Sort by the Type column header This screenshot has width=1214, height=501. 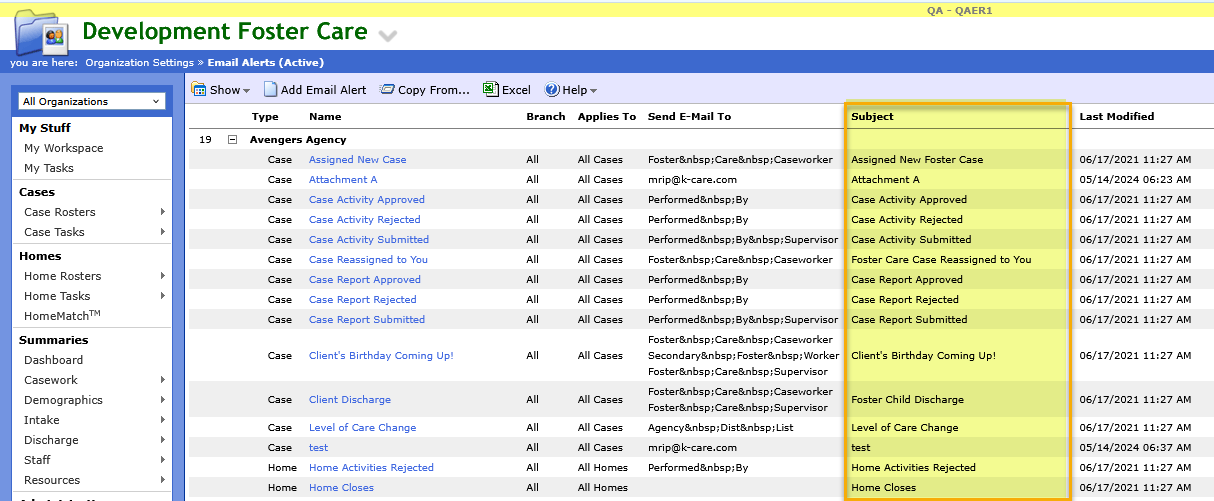tap(265, 117)
